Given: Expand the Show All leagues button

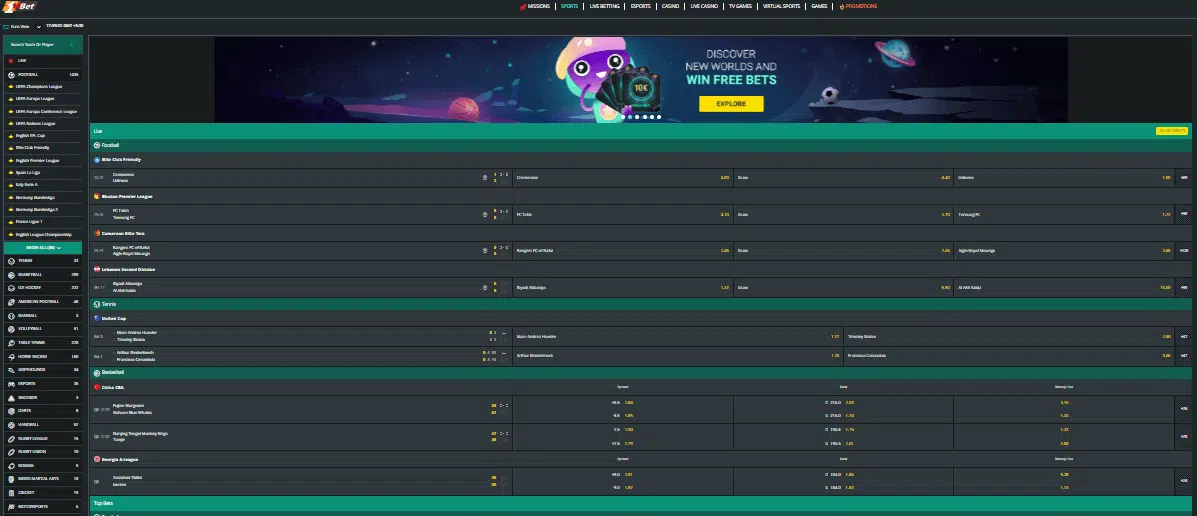Looking at the screenshot, I should pos(43,247).
